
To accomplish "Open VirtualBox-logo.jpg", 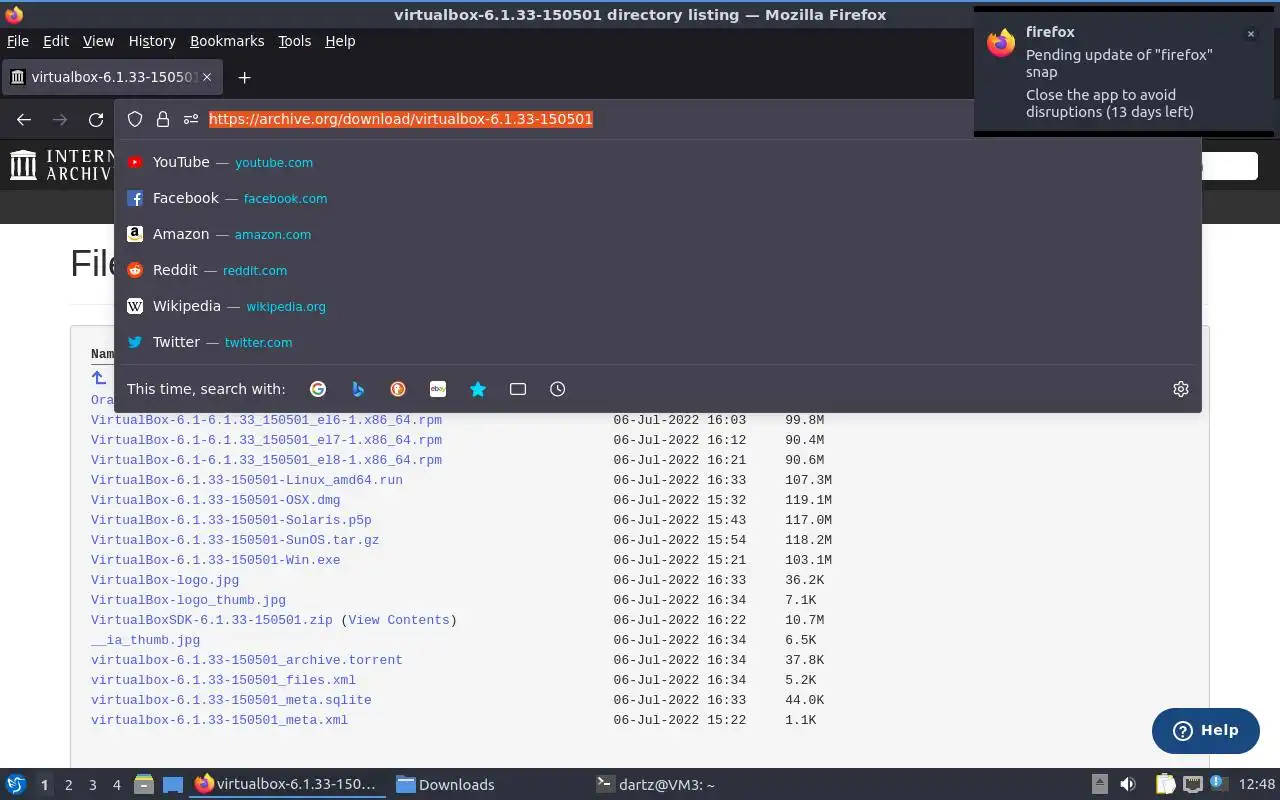I will point(165,580).
